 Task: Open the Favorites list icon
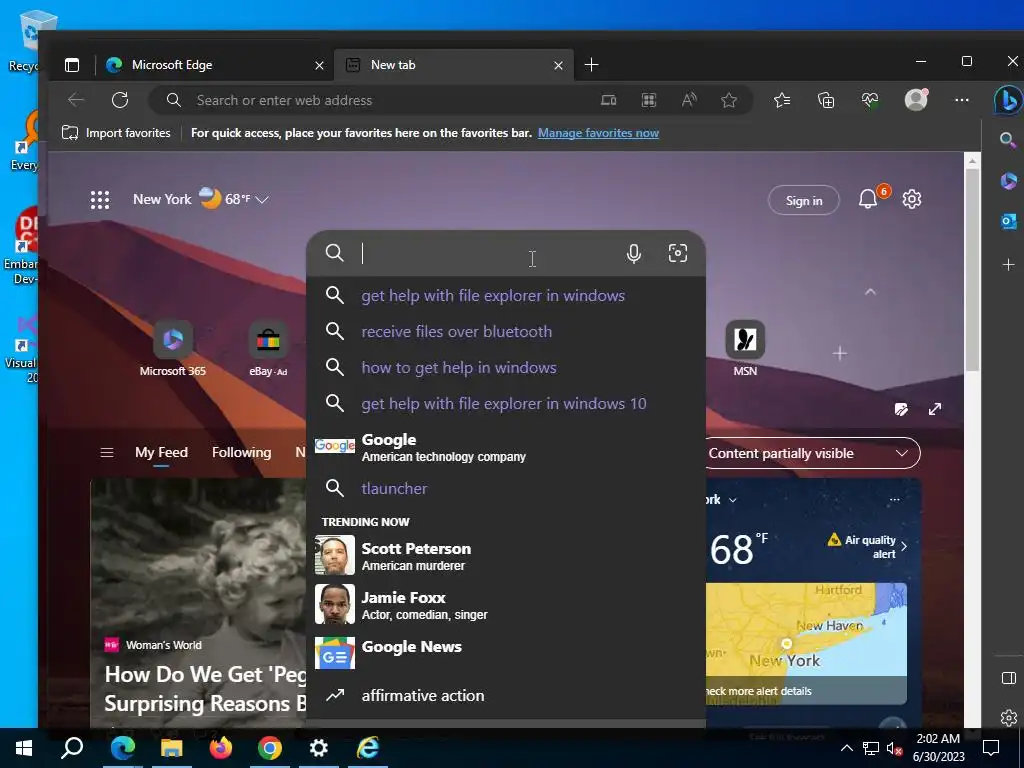(x=782, y=100)
